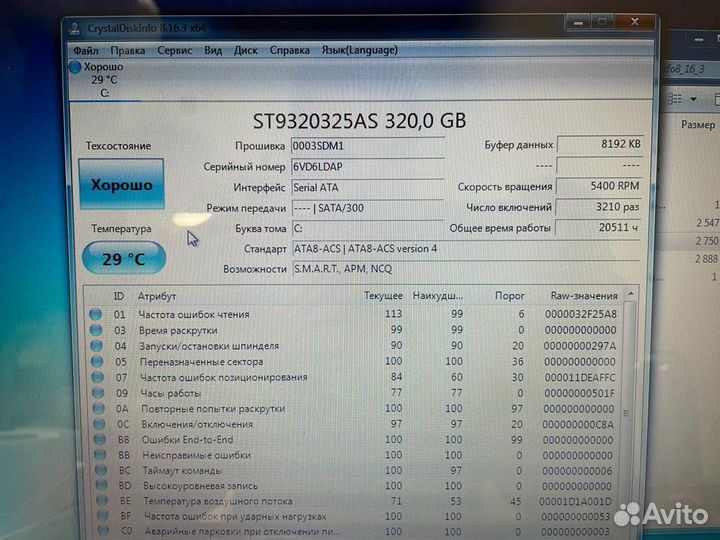Click status circle for 0C Включения/отключения
Image resolution: width=720 pixels, height=540 pixels.
(99, 424)
